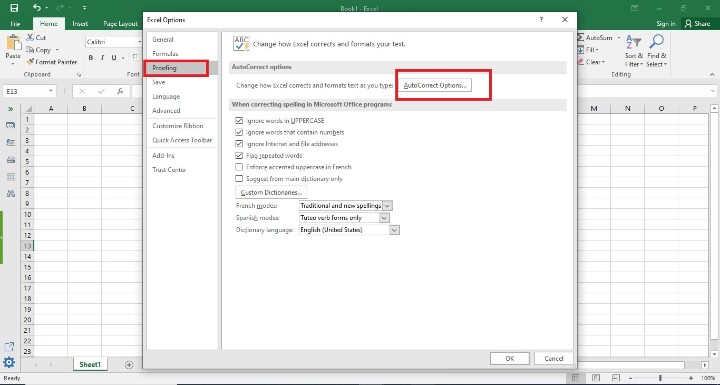
Task: Click the Undo arrow icon
Action: [37, 7]
